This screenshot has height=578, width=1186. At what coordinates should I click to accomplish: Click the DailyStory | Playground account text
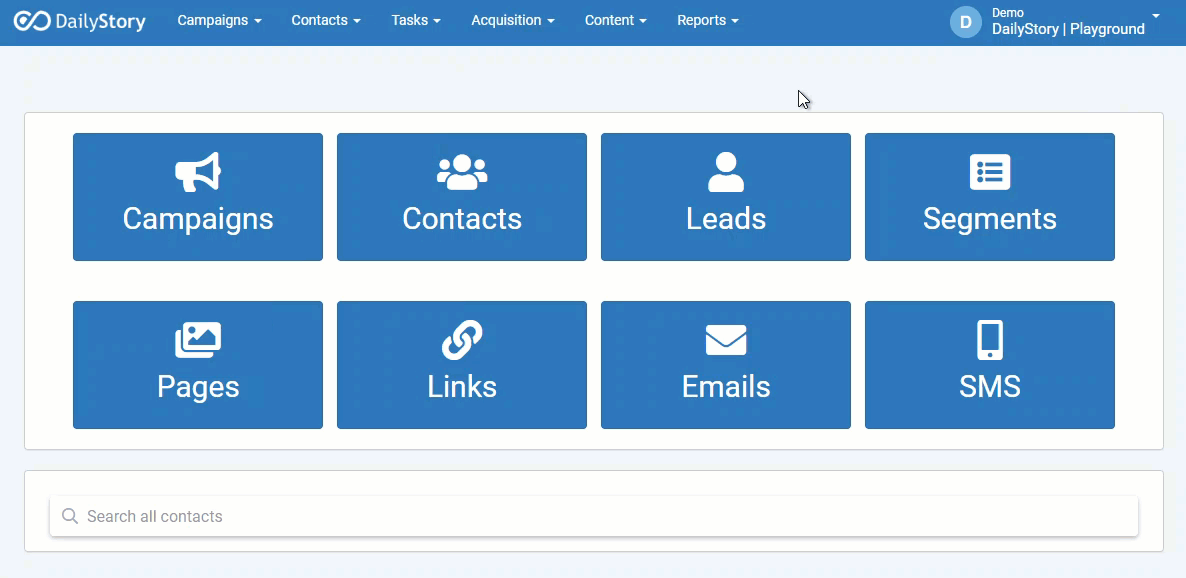tap(1068, 30)
